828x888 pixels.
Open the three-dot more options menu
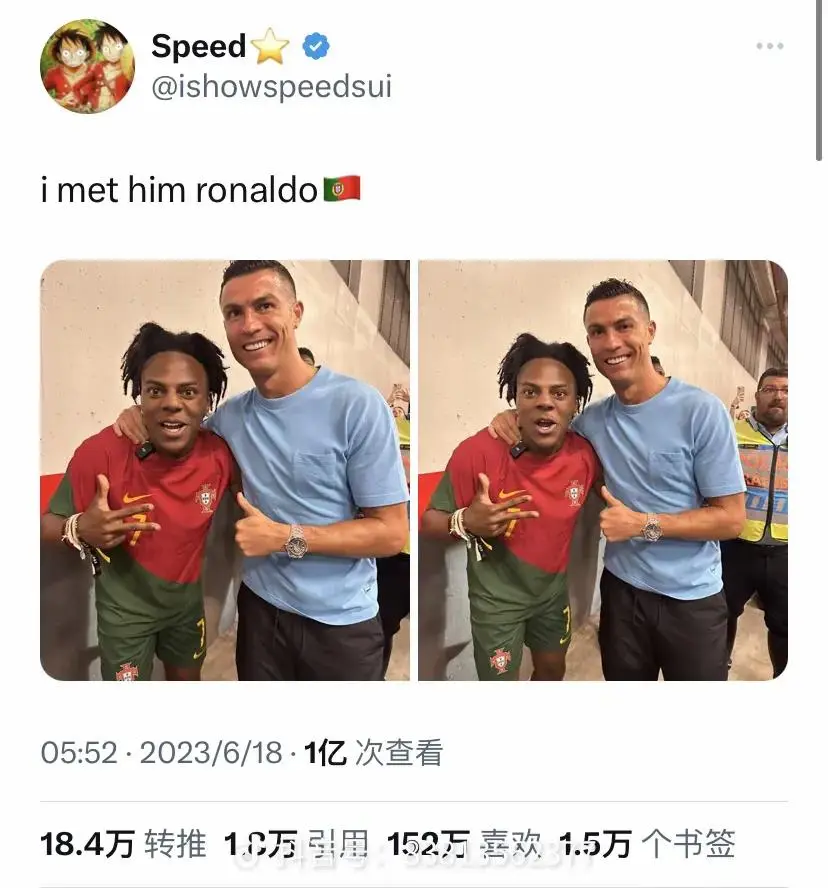point(770,46)
